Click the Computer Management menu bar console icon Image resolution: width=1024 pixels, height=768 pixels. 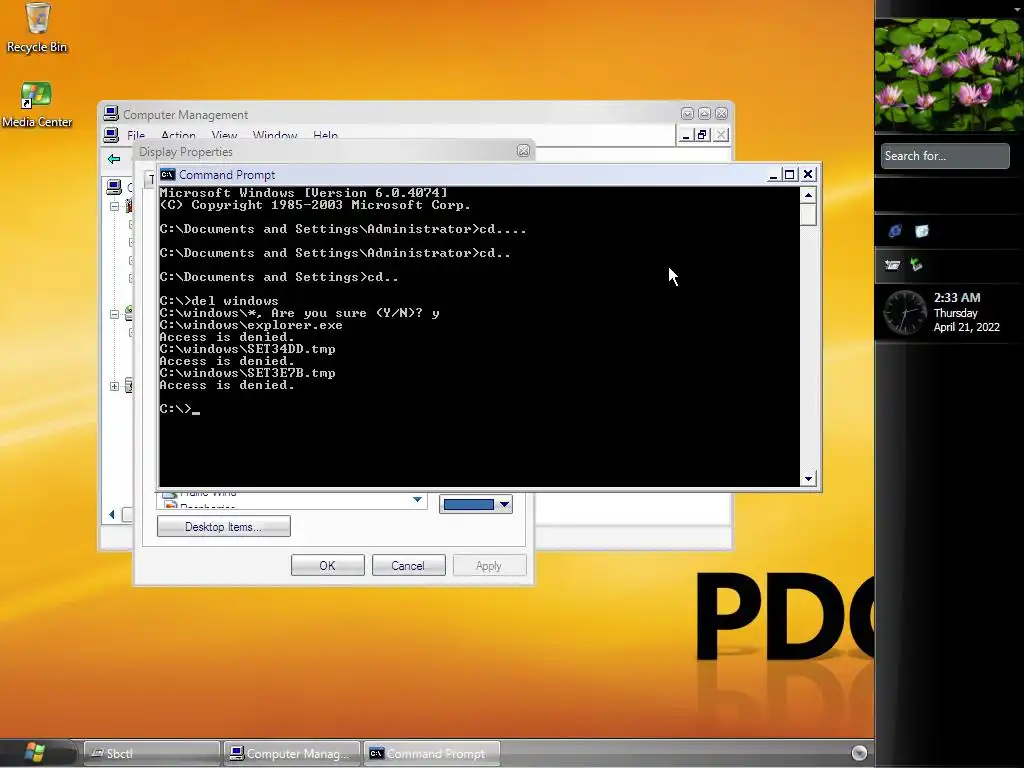click(111, 135)
